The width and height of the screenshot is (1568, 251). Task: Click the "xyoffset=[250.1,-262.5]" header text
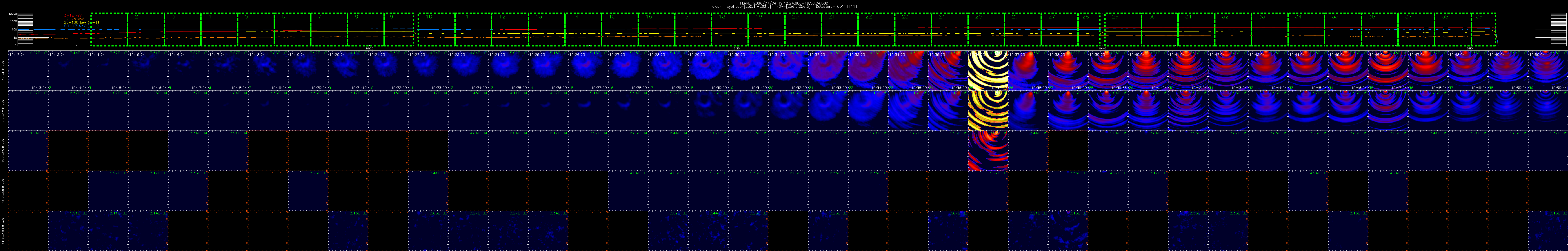[750, 6]
